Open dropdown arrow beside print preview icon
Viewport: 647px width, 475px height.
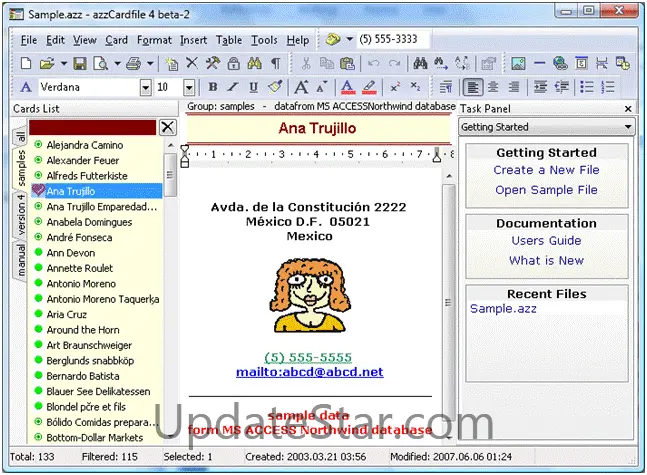(x=117, y=63)
